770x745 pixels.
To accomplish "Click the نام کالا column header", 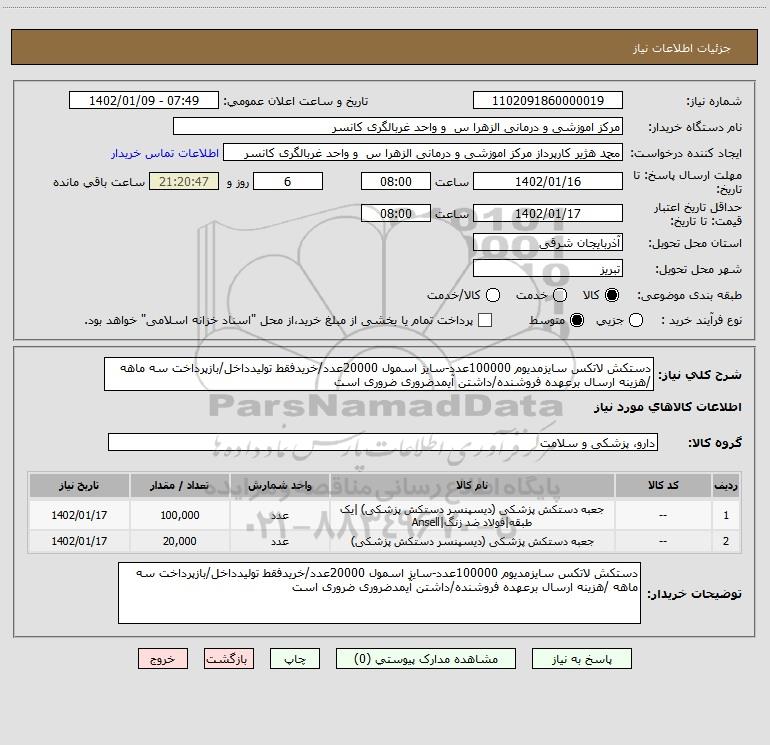I will coord(472,486).
